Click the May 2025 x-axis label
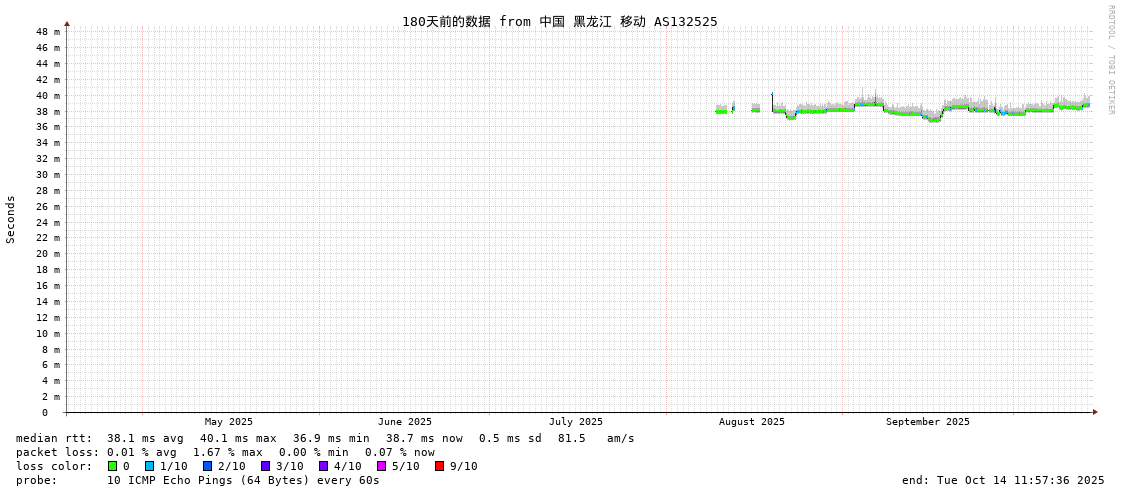This screenshot has height=494, width=1121. (229, 422)
